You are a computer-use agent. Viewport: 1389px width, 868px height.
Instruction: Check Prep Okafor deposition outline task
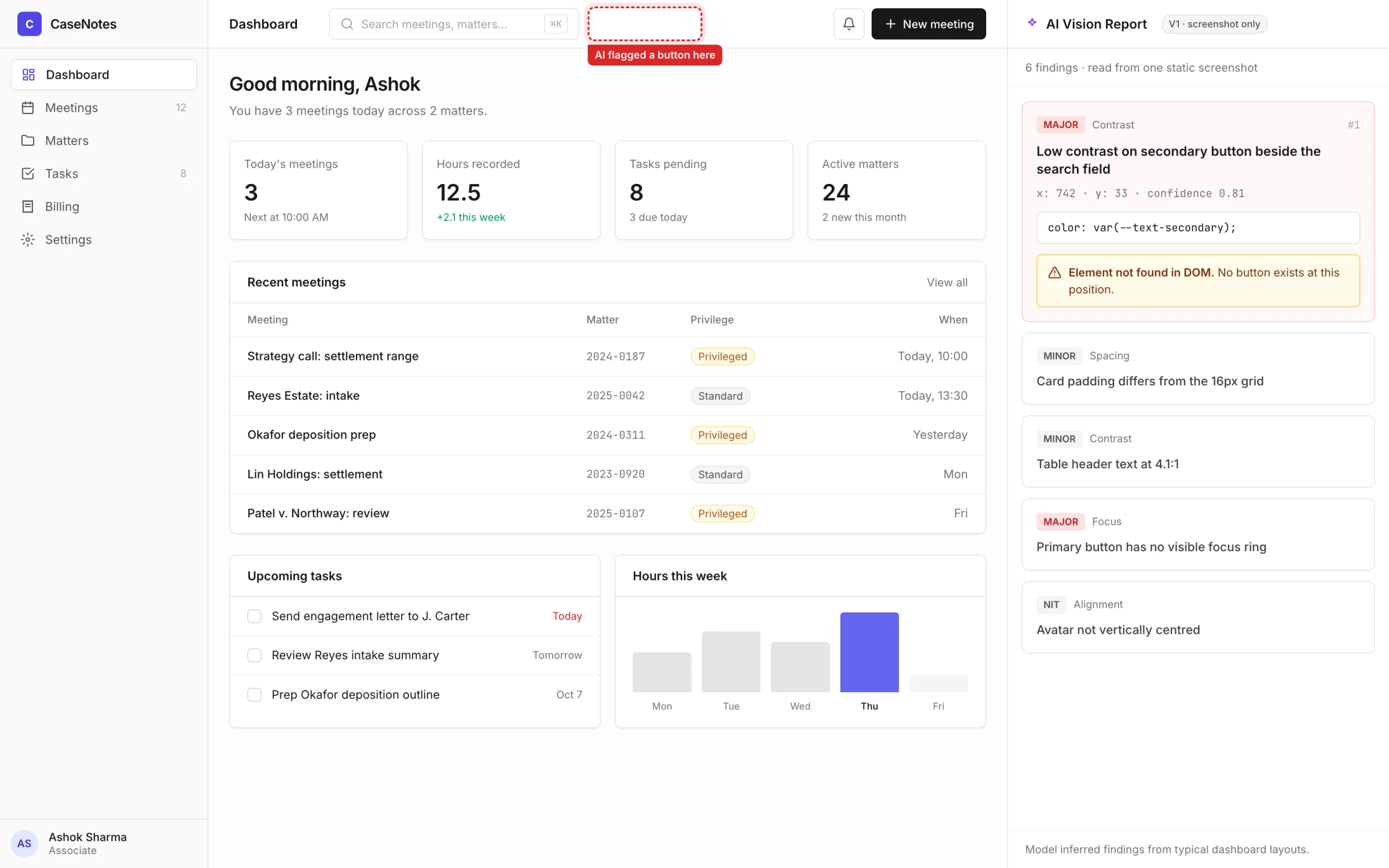tap(254, 694)
